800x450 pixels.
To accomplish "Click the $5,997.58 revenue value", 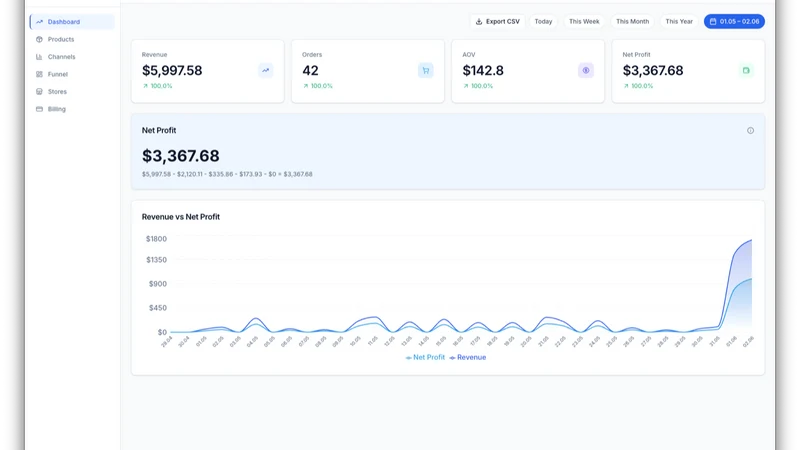I will coord(172,70).
